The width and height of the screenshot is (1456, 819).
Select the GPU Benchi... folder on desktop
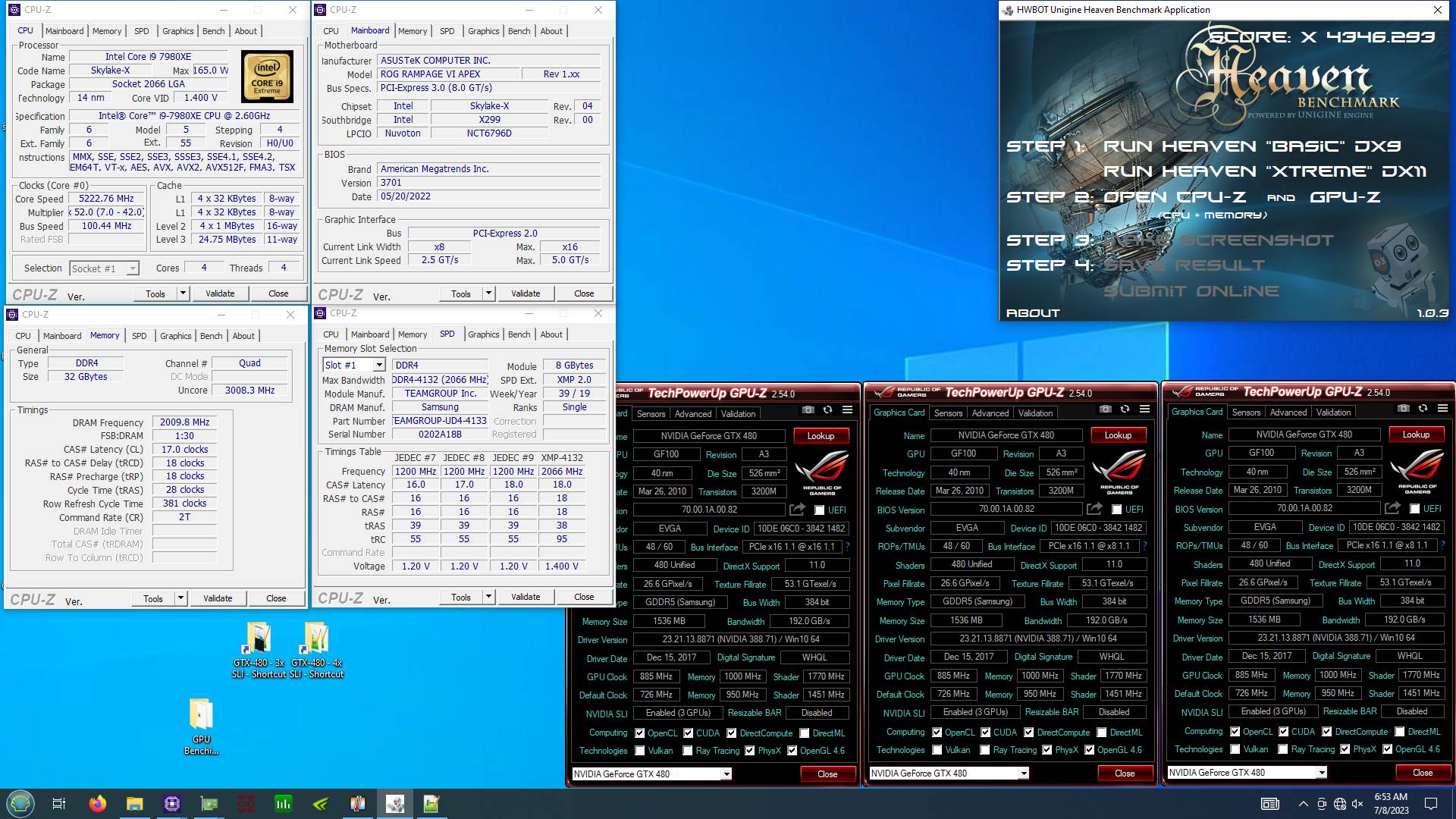tap(201, 726)
